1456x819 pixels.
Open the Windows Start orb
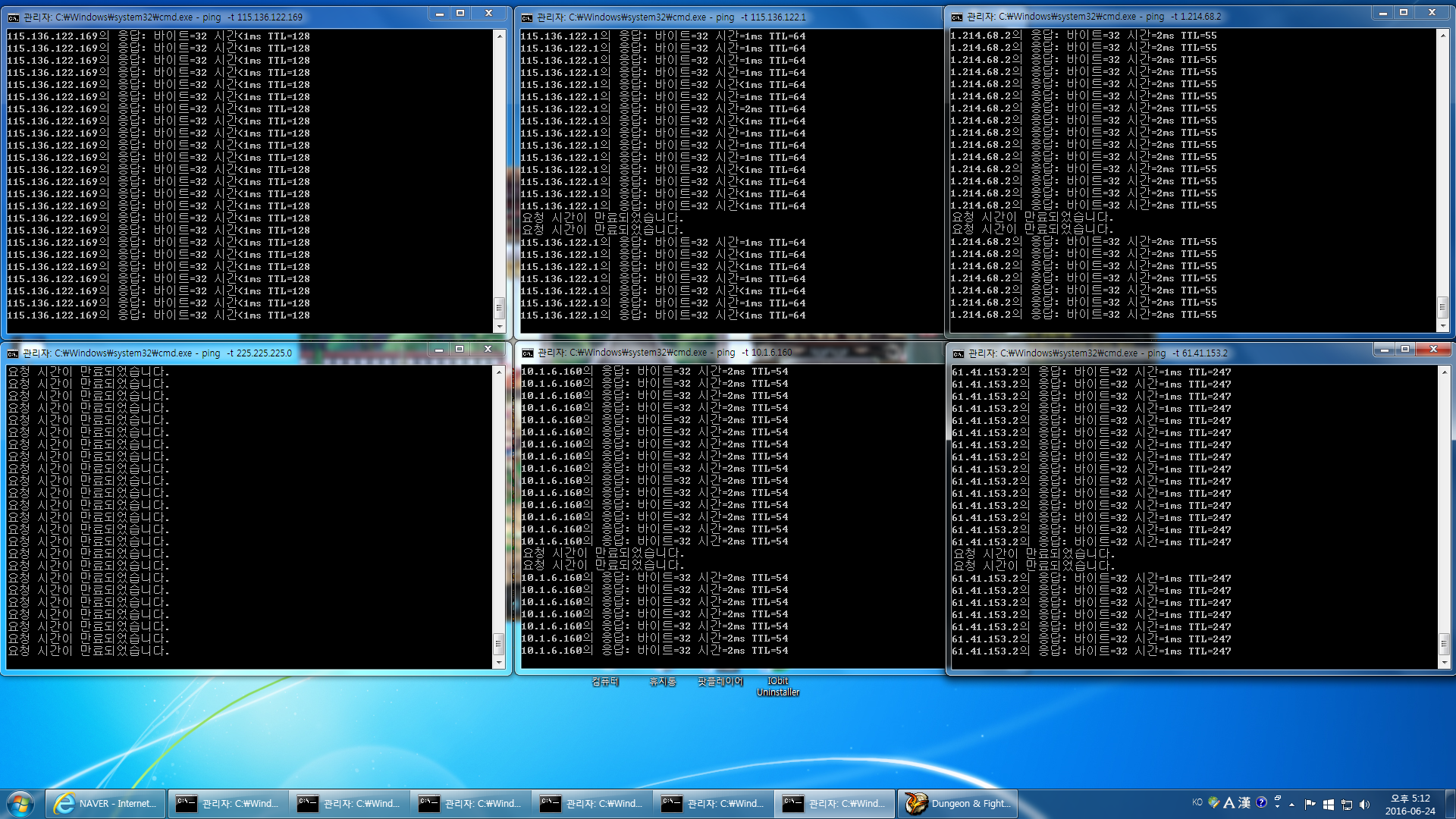[20, 803]
